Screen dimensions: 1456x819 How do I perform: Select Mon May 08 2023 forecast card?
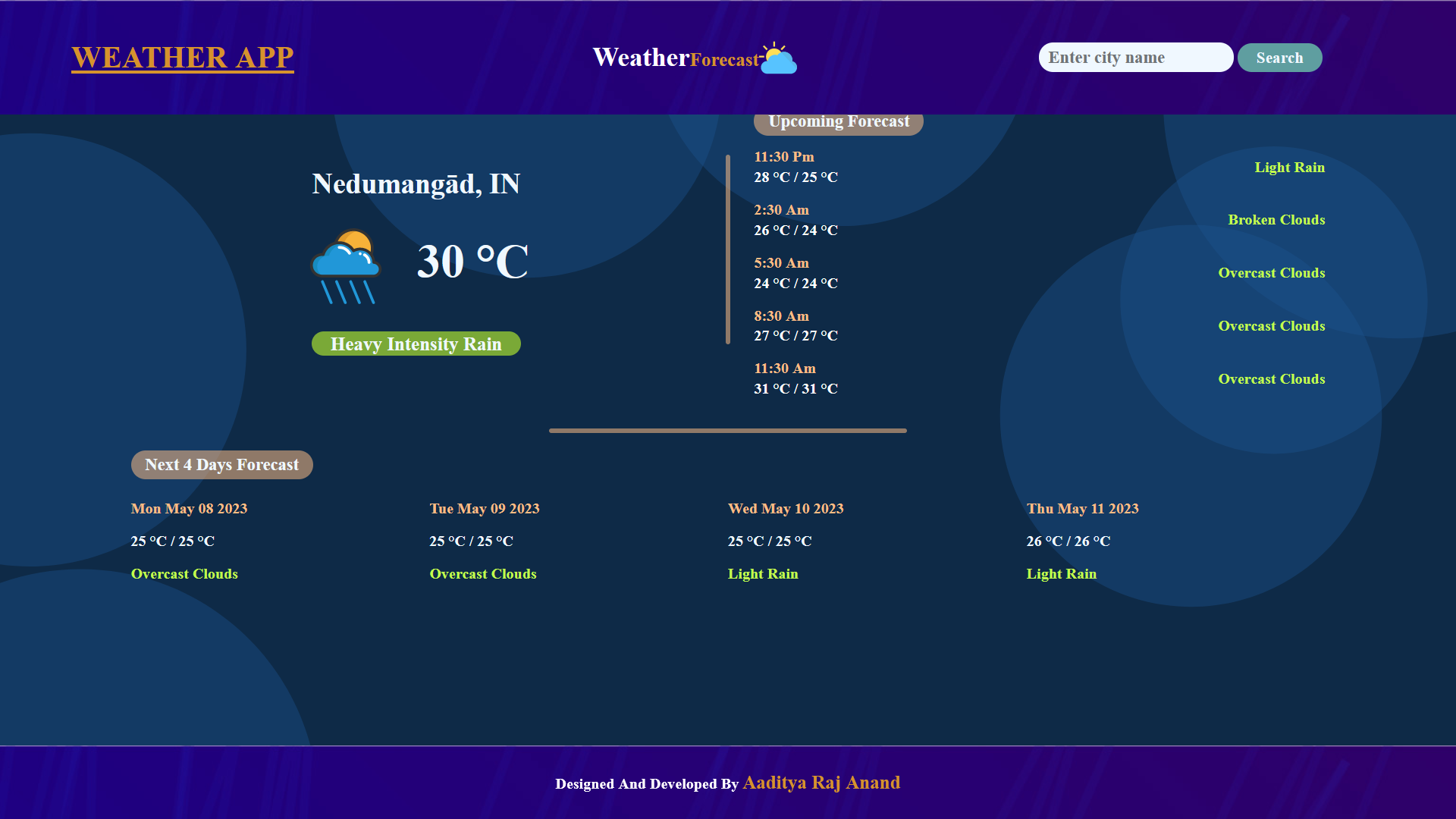click(x=188, y=508)
